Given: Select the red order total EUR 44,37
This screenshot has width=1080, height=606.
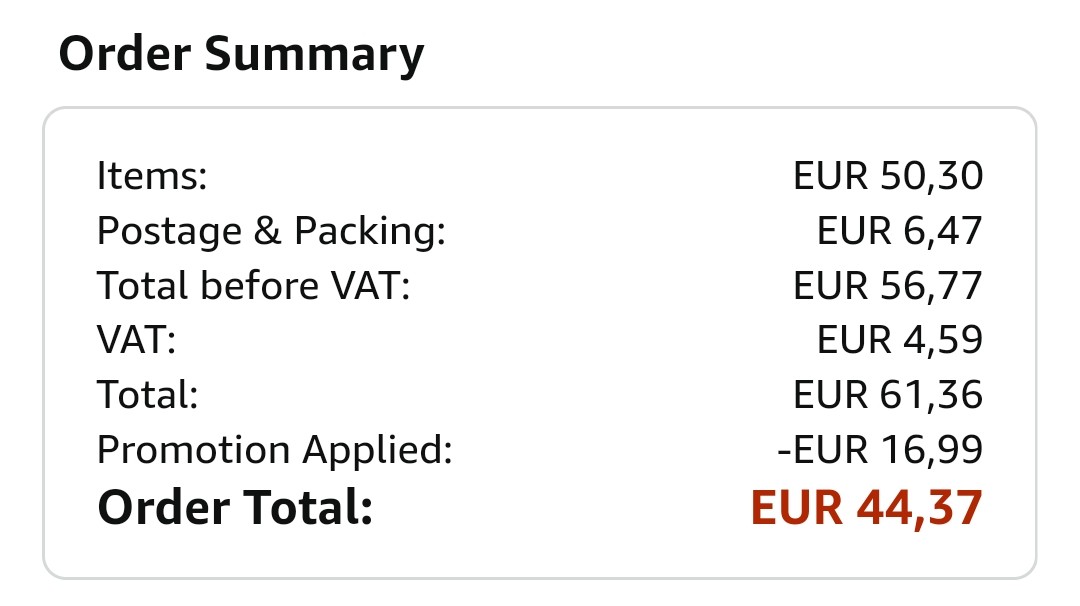Looking at the screenshot, I should coord(866,507).
